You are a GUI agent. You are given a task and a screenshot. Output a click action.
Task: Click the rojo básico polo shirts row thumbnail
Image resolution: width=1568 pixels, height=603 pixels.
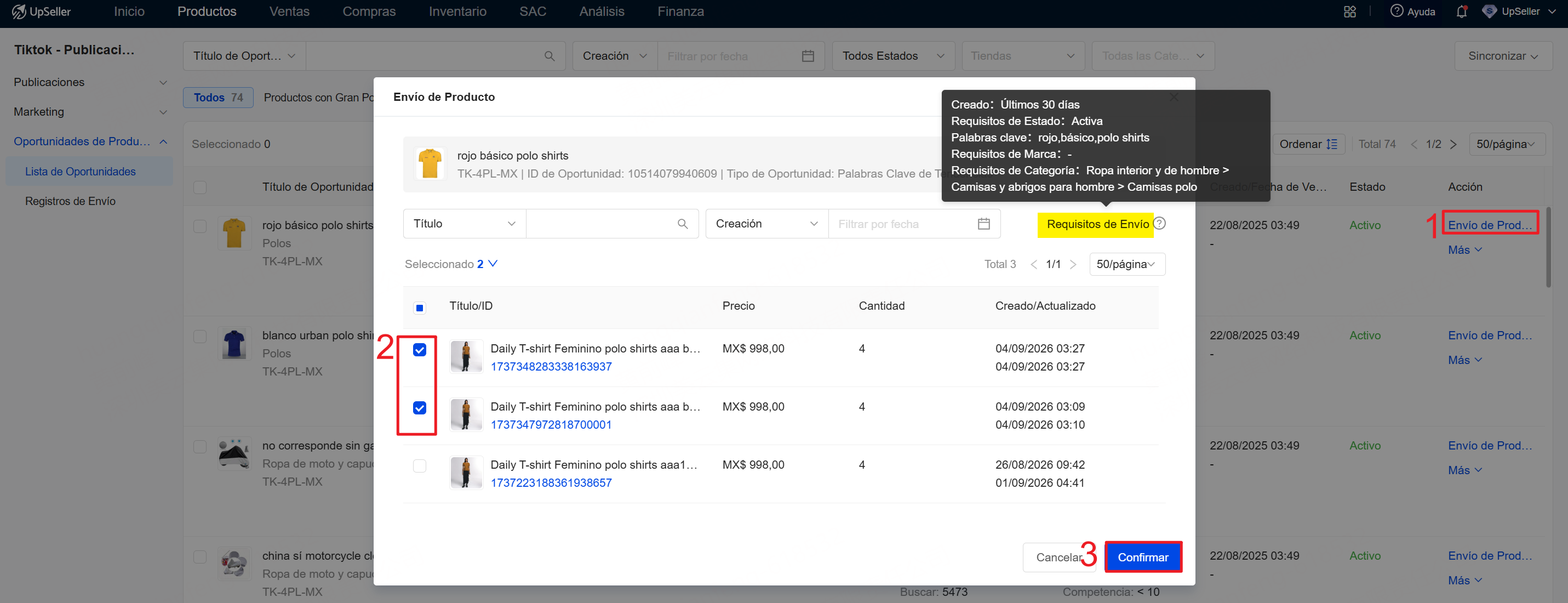pos(234,234)
